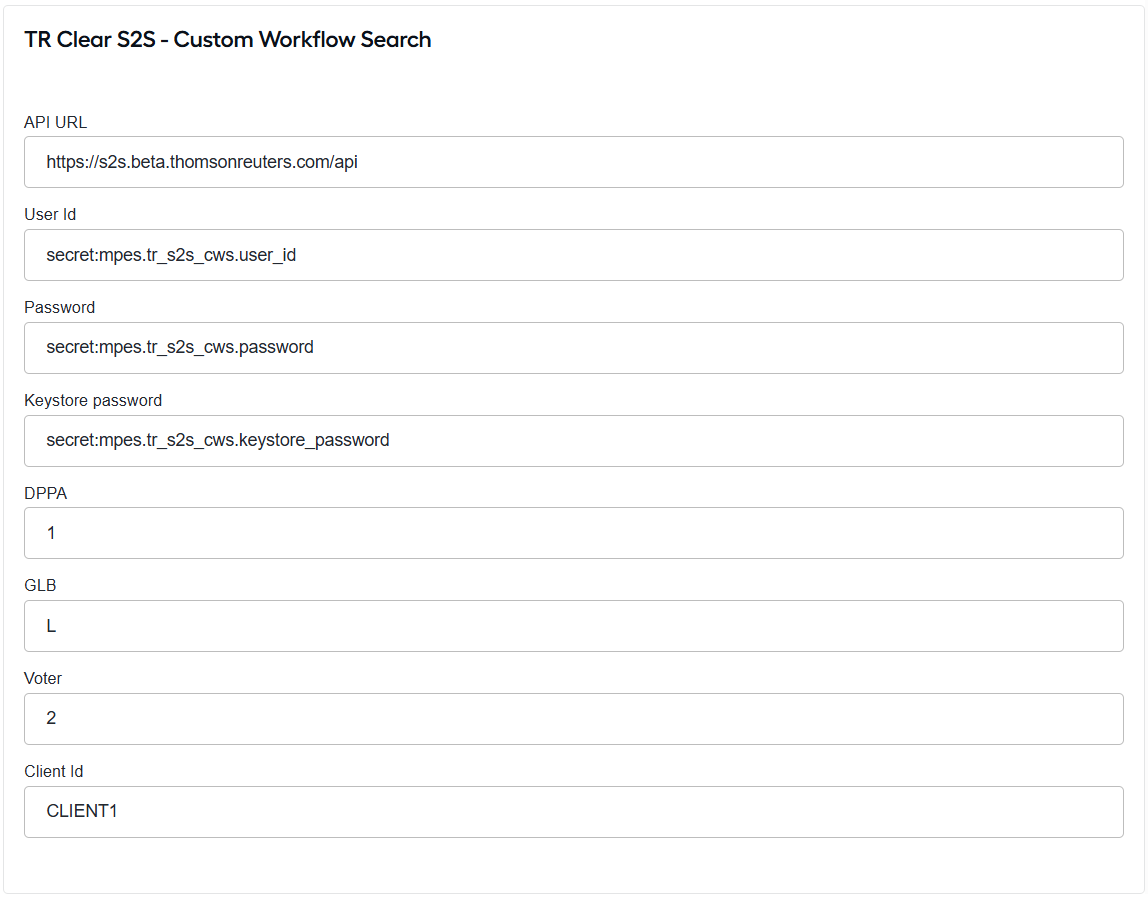Click the DPPA label
The width and height of the screenshot is (1148, 900).
45,494
